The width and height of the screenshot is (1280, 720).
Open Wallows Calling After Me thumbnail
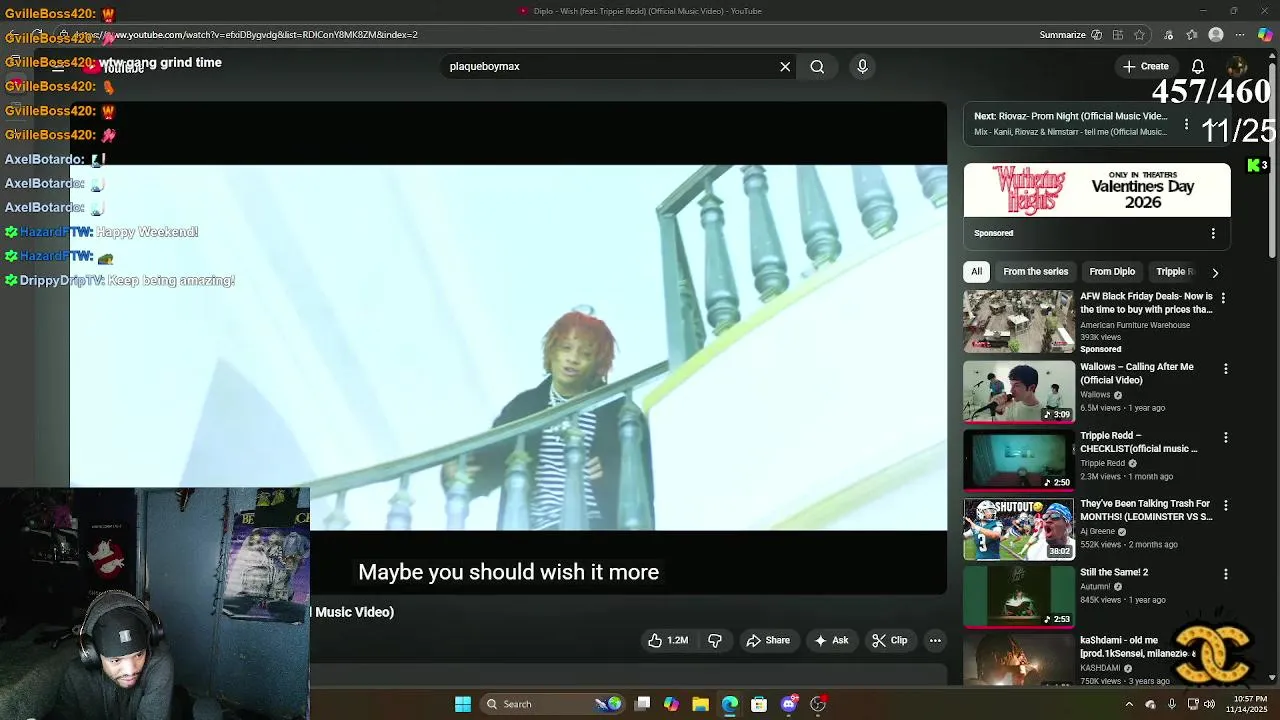pyautogui.click(x=1019, y=391)
